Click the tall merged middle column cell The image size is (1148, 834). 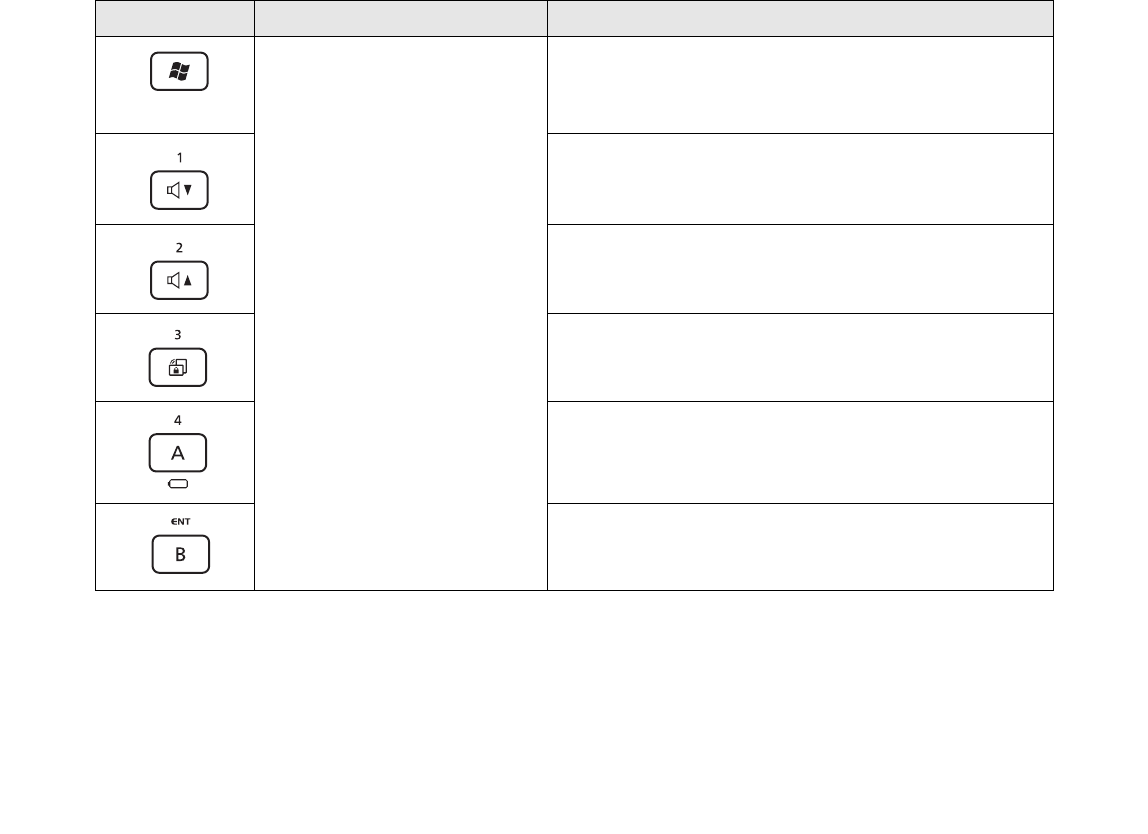pos(401,313)
